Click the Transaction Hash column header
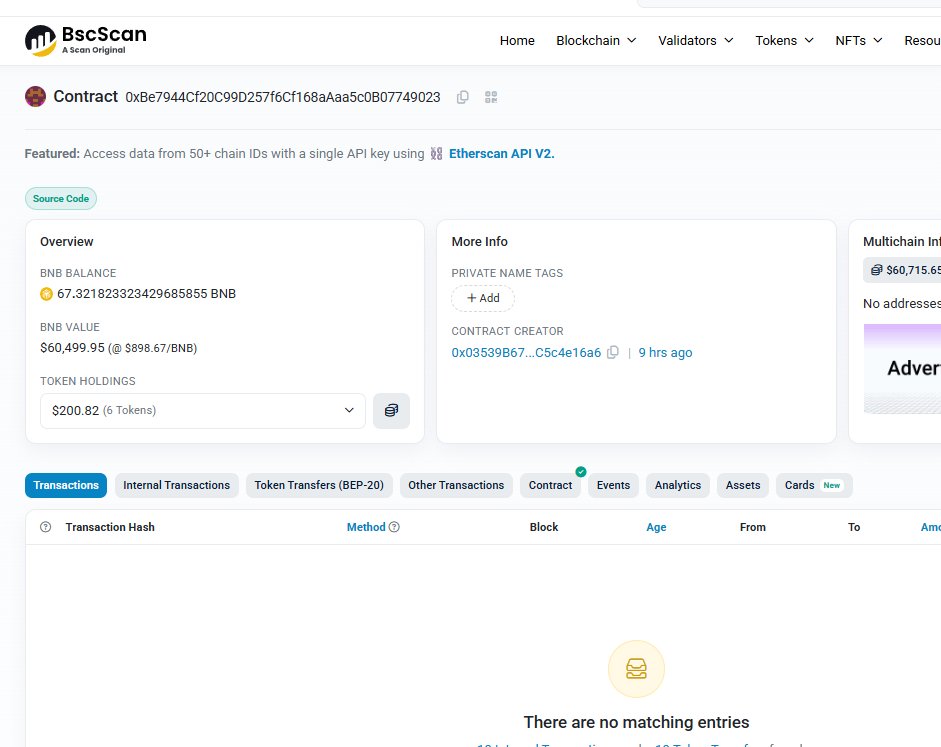 110,527
